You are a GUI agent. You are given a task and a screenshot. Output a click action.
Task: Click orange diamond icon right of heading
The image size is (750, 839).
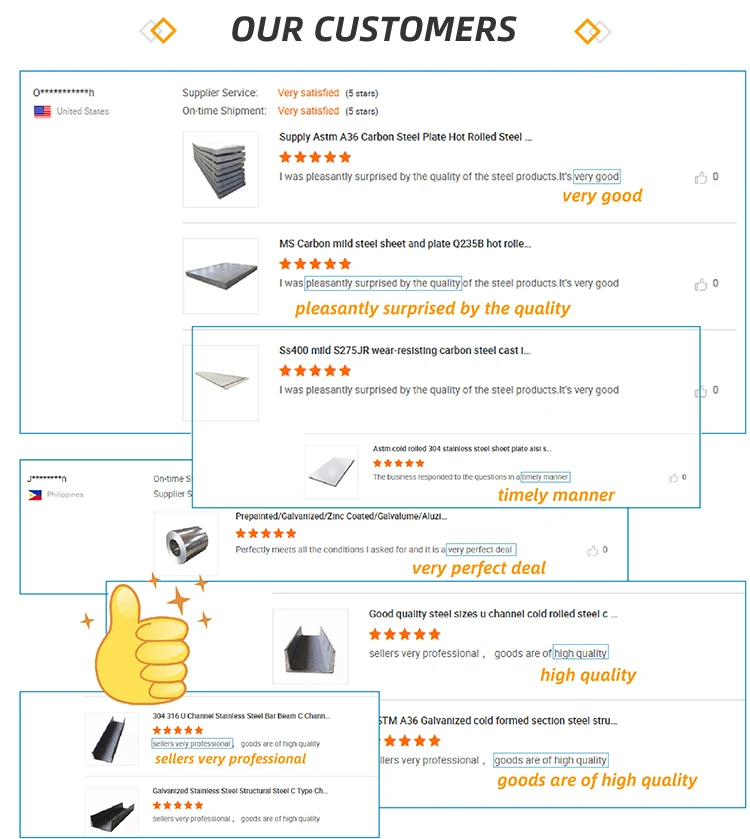(x=592, y=30)
